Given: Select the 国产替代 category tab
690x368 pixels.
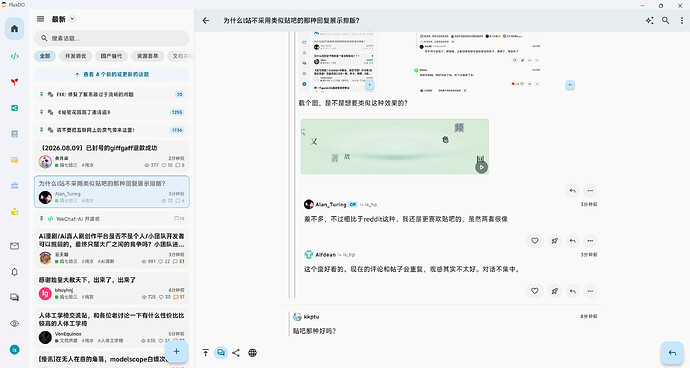Looking at the screenshot, I should coord(111,56).
